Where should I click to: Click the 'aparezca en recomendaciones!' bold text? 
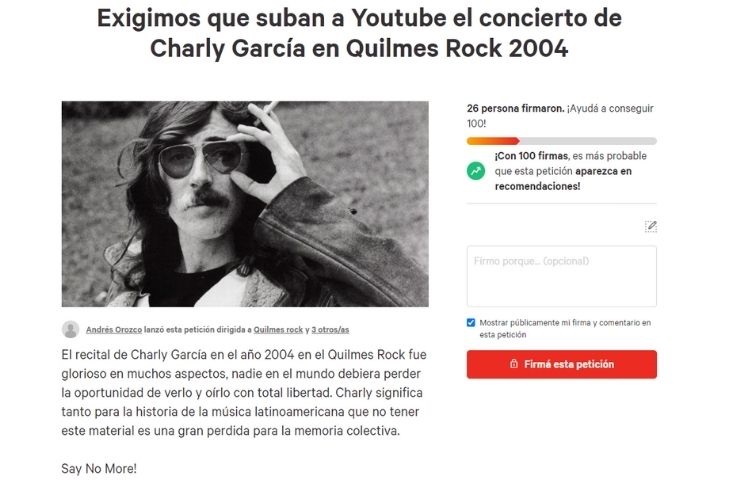coord(563,179)
